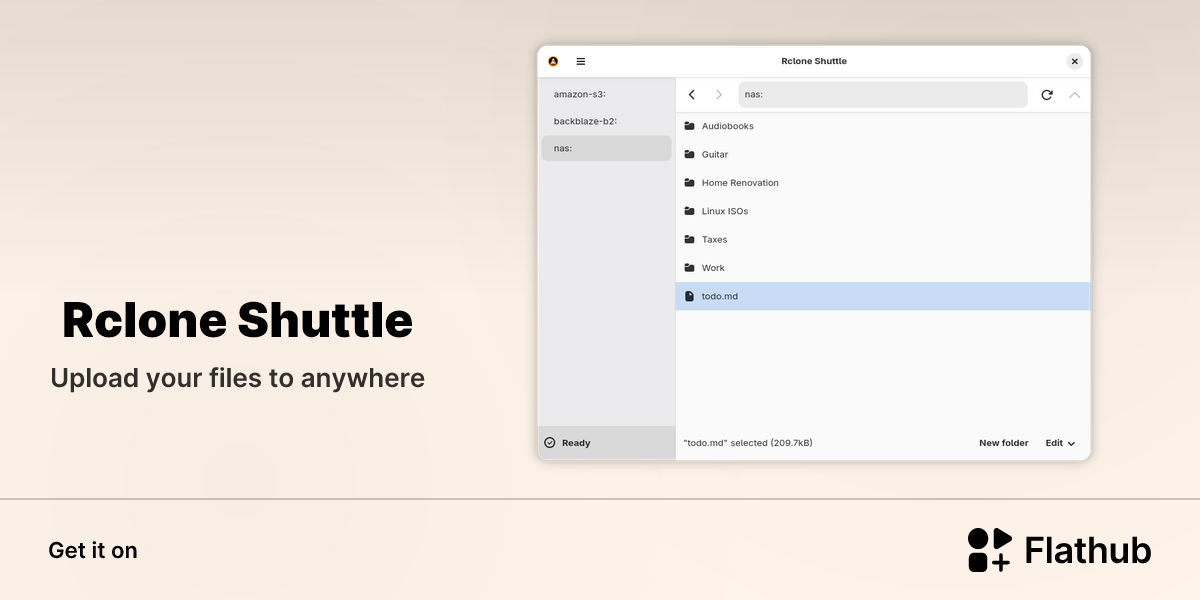The image size is (1200, 600).
Task: Click the Guitar folder icon
Action: pyautogui.click(x=689, y=154)
